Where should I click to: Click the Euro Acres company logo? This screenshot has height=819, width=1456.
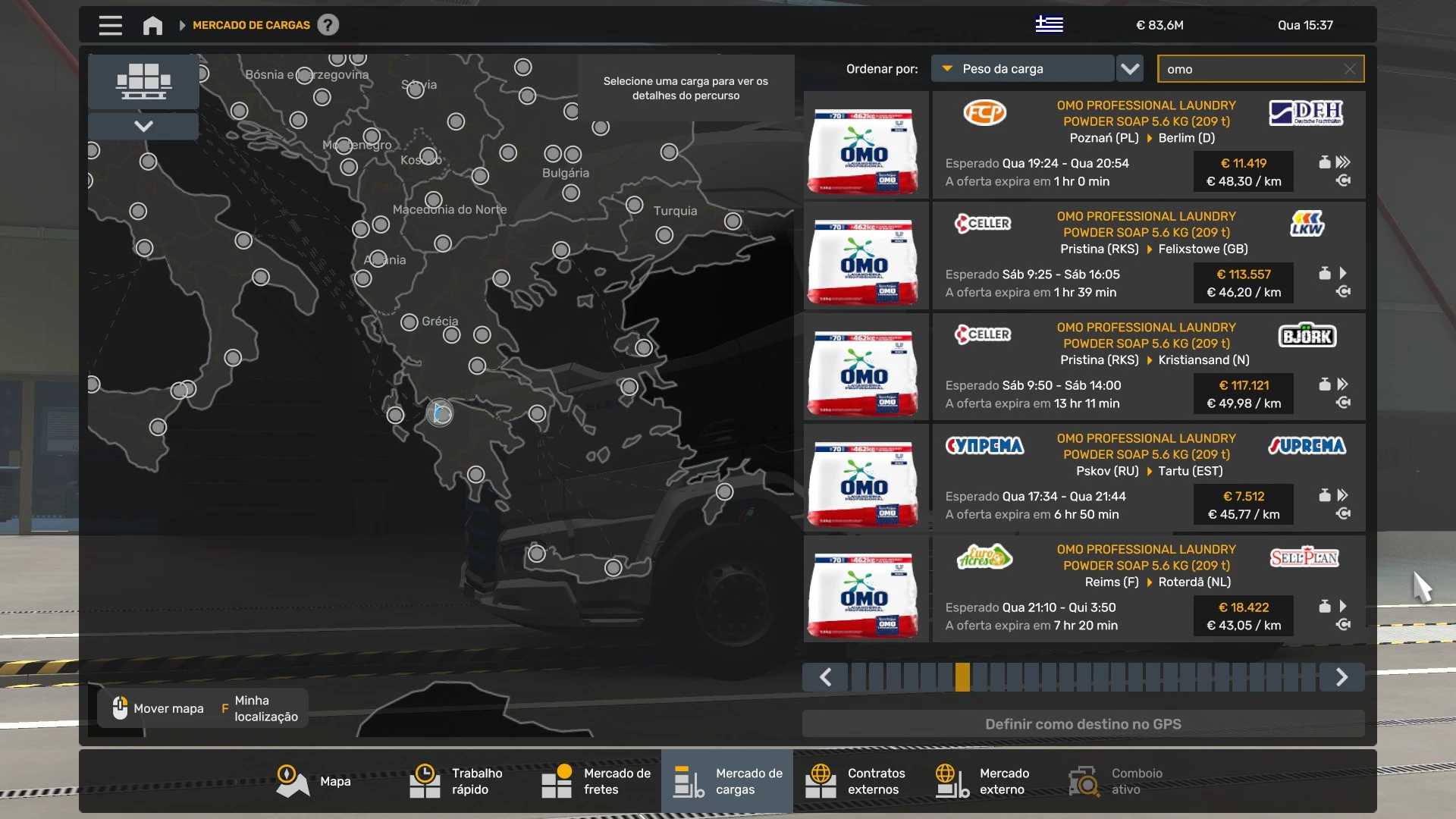(x=984, y=557)
